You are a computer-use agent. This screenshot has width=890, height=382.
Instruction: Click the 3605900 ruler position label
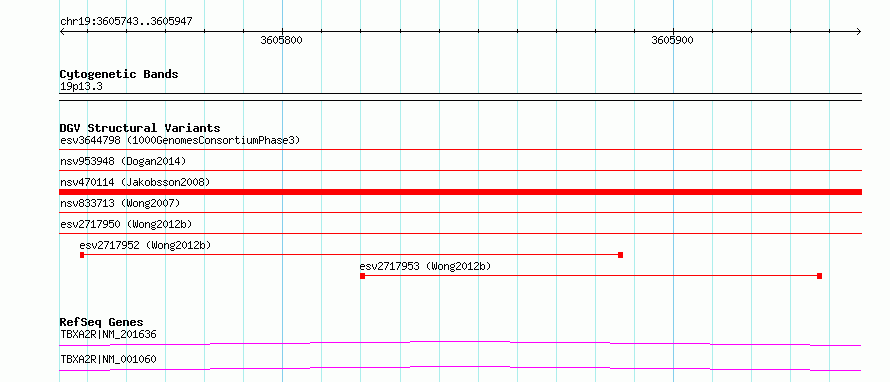673,40
